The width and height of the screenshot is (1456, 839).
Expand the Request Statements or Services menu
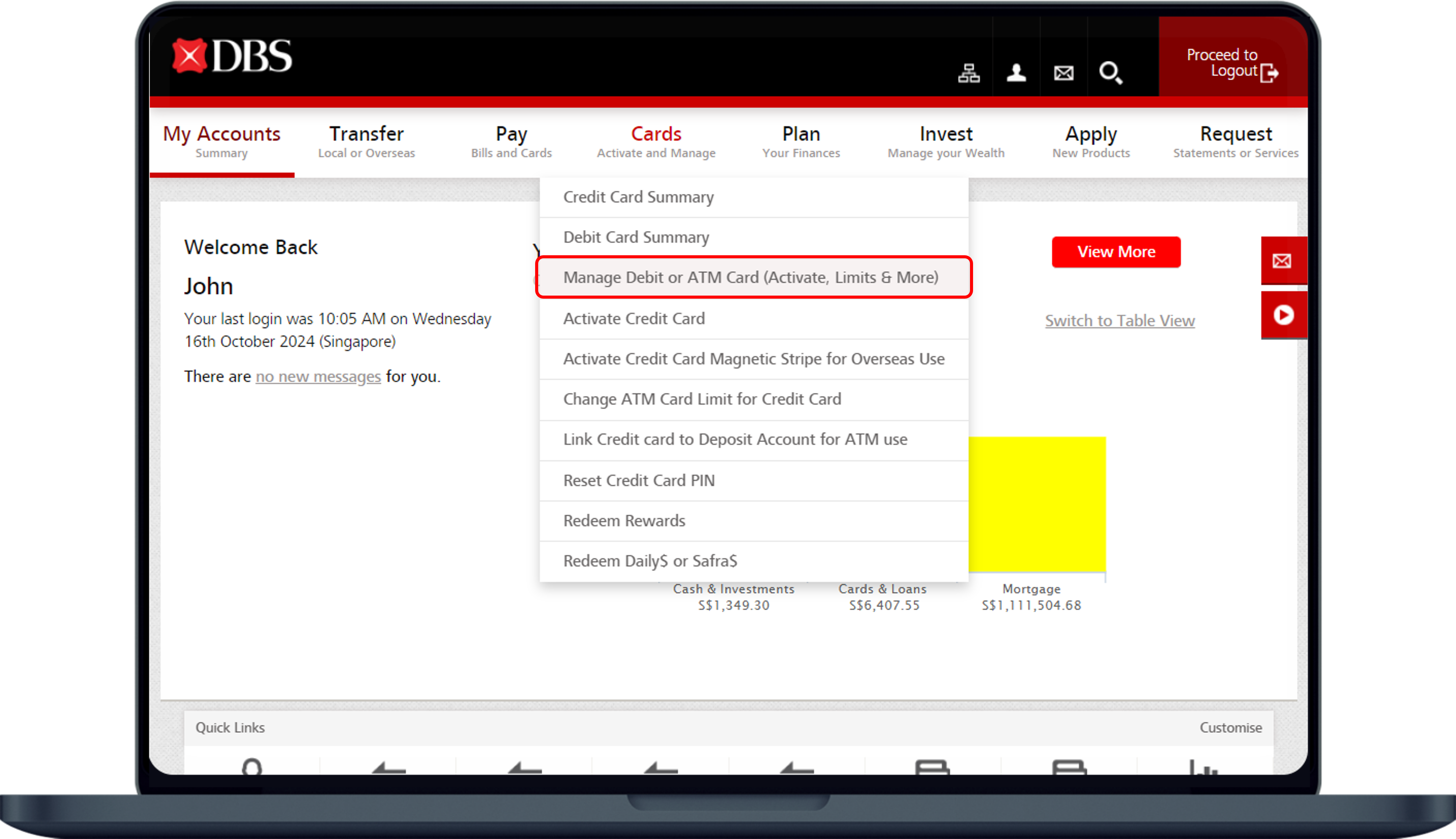(x=1235, y=142)
